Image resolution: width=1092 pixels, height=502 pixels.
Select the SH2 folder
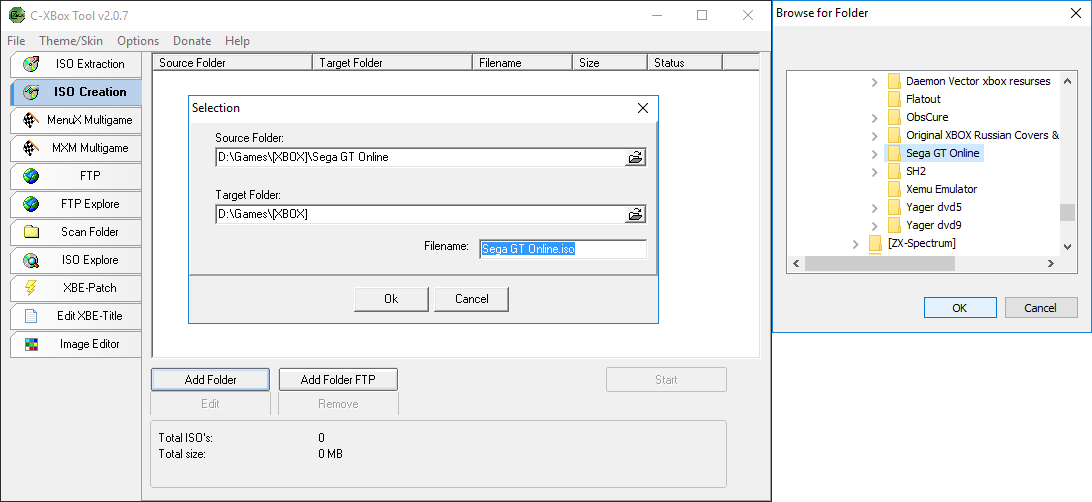916,171
